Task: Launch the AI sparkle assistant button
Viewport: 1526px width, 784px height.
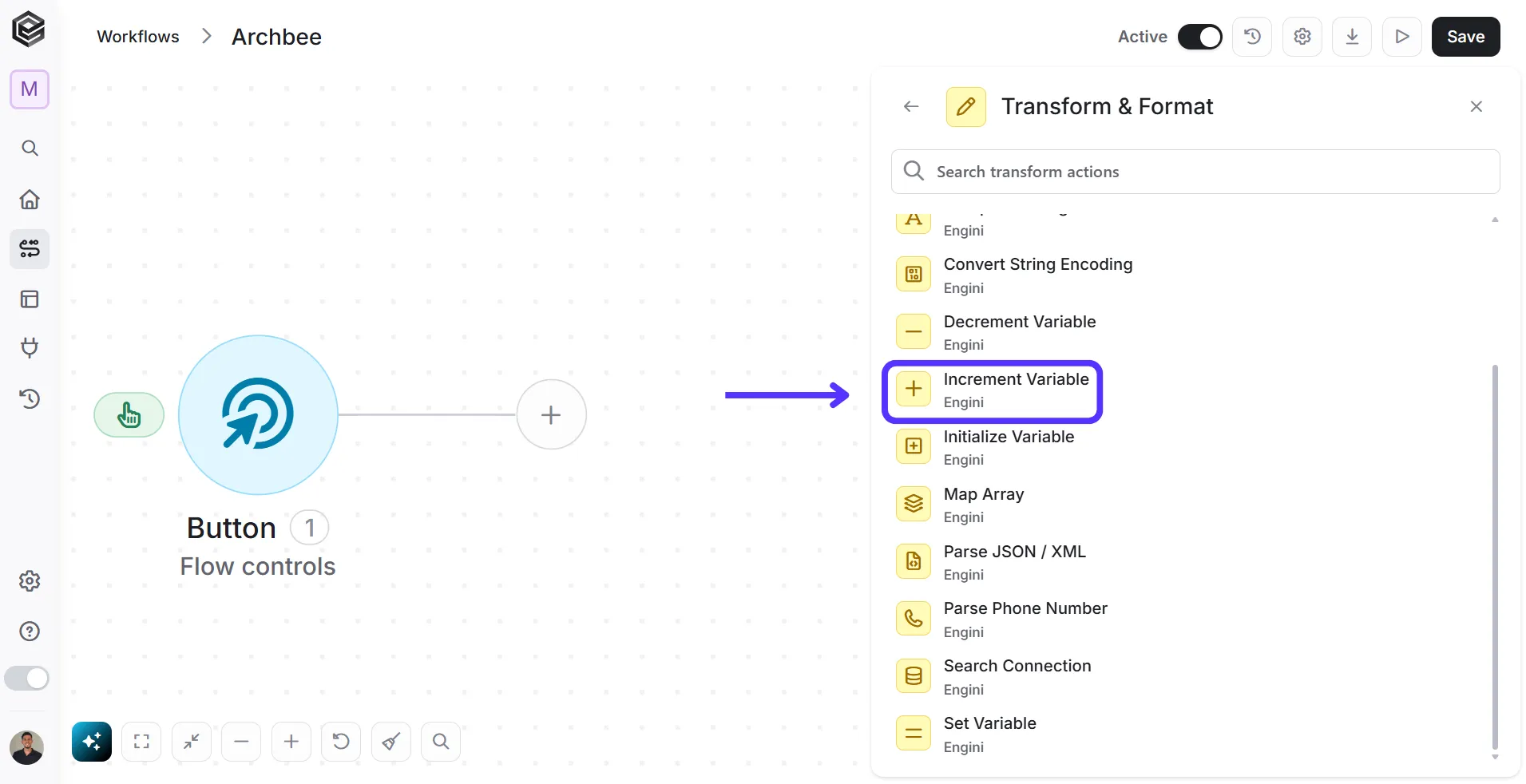Action: point(92,742)
